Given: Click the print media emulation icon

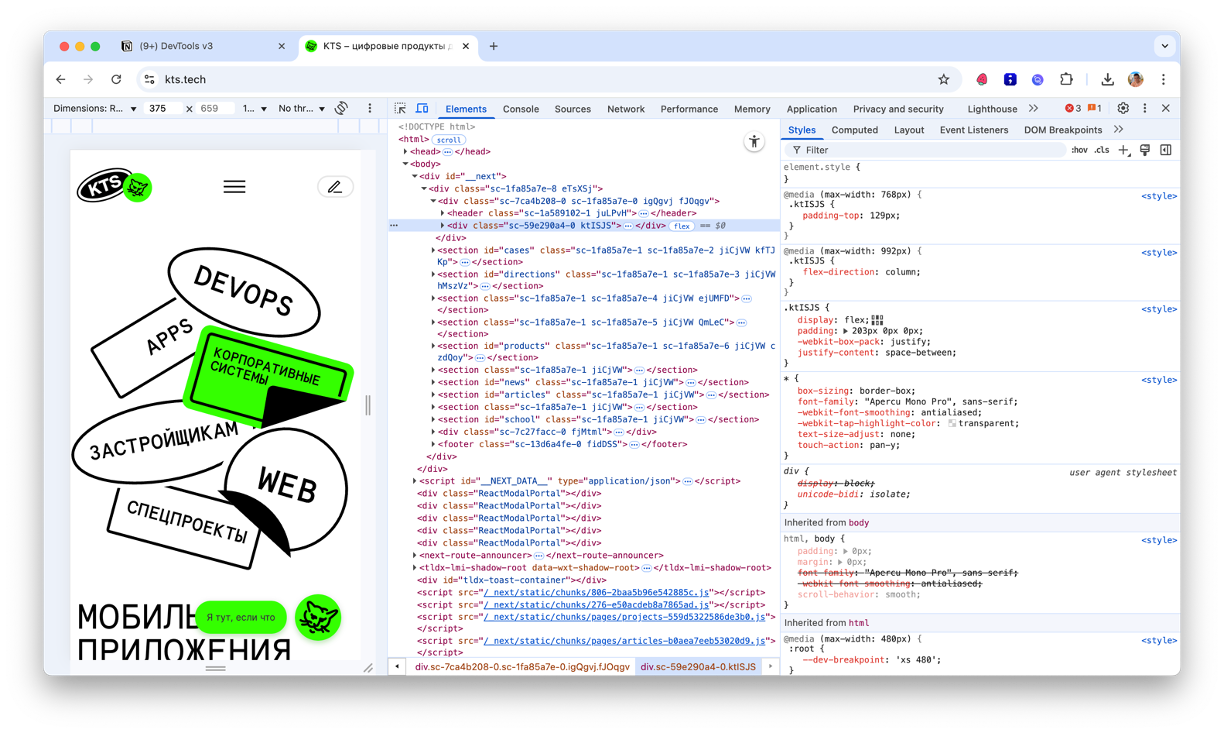Looking at the screenshot, I should [x=1143, y=149].
